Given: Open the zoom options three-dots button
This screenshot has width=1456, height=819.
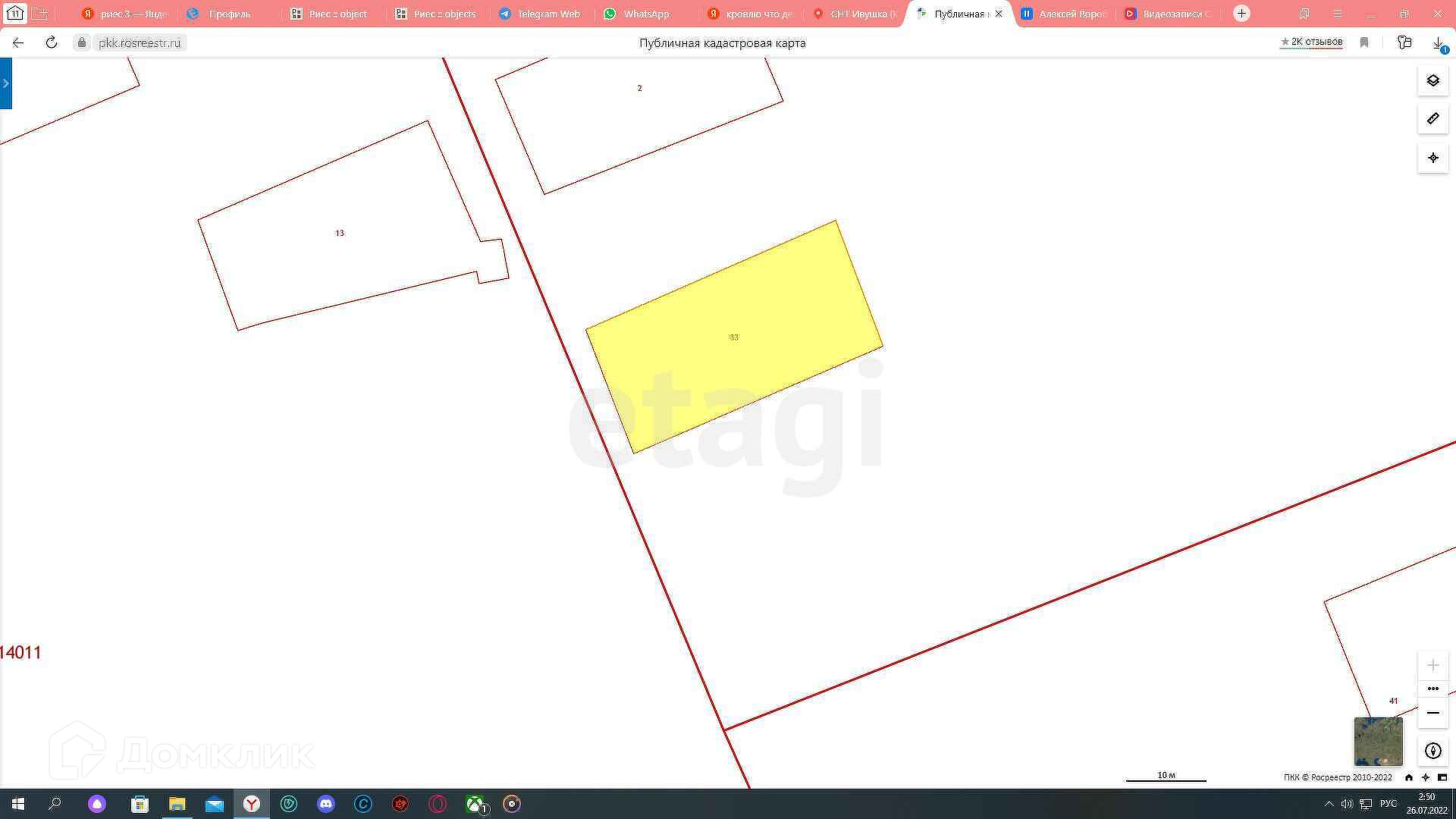Looking at the screenshot, I should pos(1432,689).
